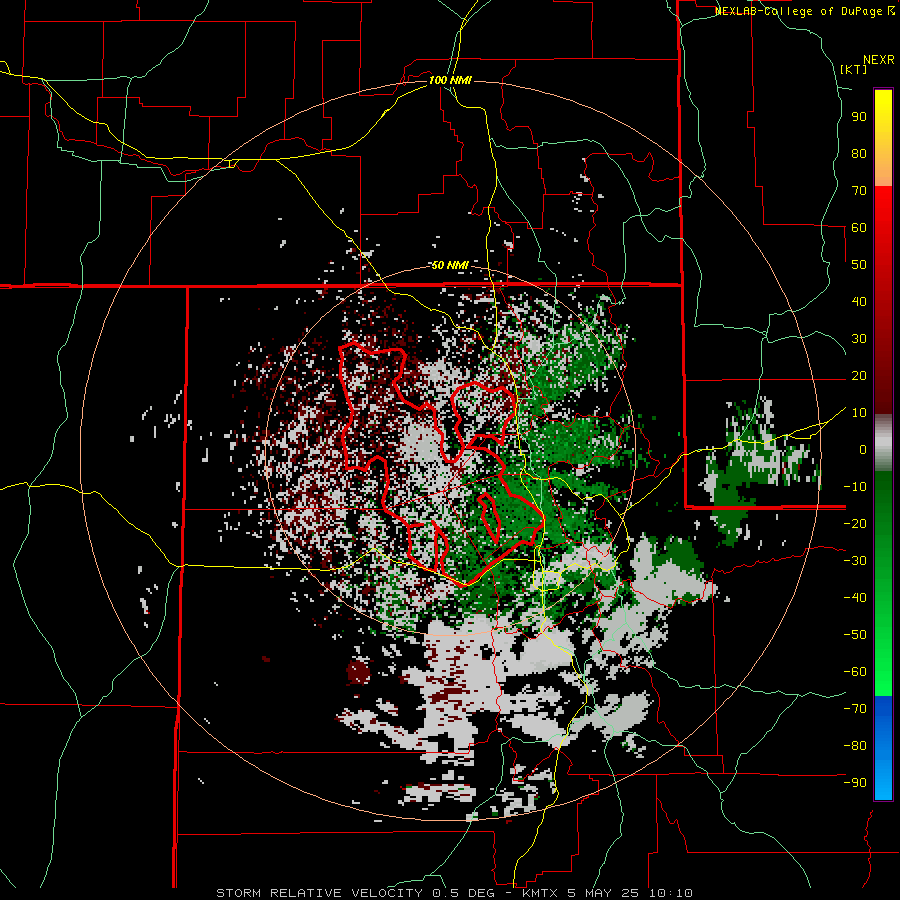Image resolution: width=900 pixels, height=900 pixels.
Task: Click the "-50" scale value
Action: [855, 634]
